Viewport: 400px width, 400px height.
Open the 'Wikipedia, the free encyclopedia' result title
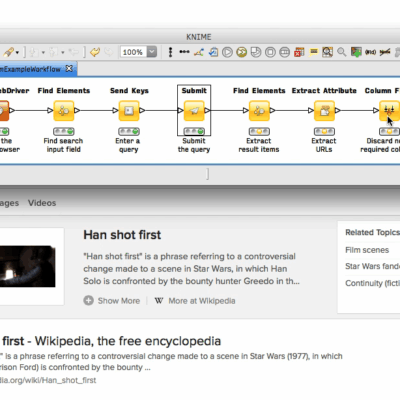(128, 341)
